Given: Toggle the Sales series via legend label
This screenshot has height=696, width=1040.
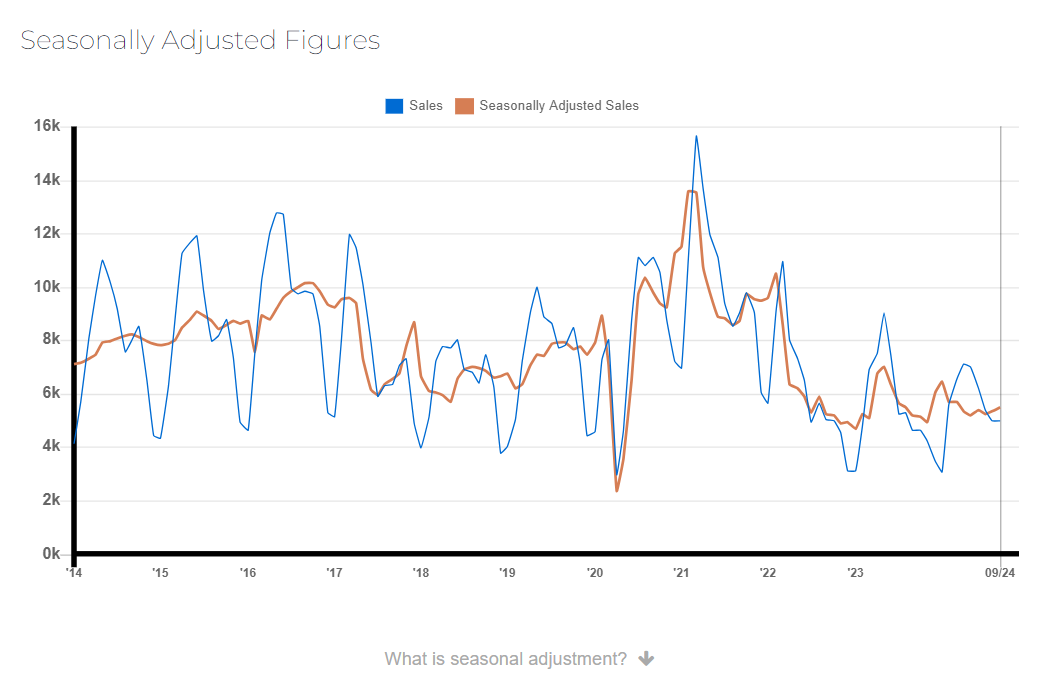Looking at the screenshot, I should [x=426, y=105].
